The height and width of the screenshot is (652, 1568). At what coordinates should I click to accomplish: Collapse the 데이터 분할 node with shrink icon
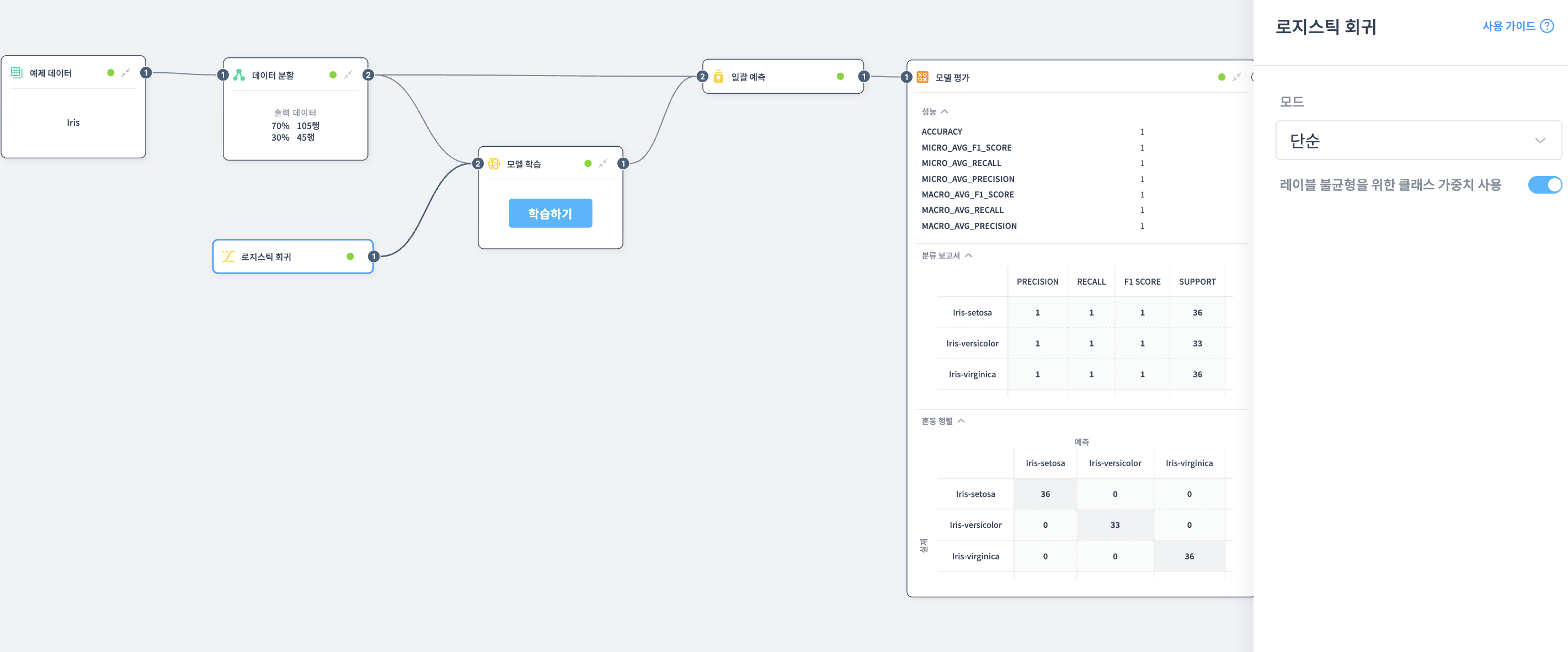348,75
